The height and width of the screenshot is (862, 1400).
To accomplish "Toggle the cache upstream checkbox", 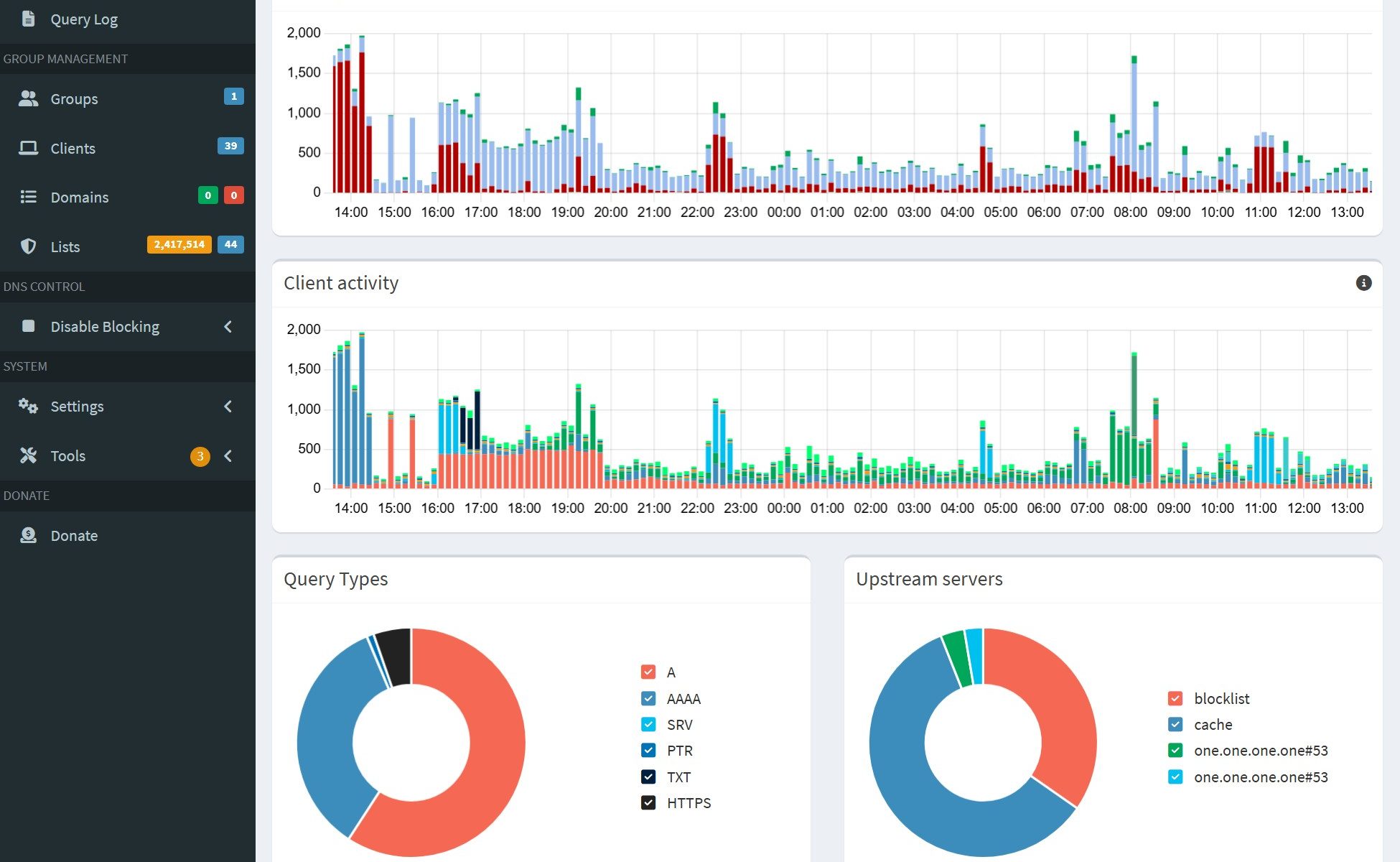I will (1175, 724).
